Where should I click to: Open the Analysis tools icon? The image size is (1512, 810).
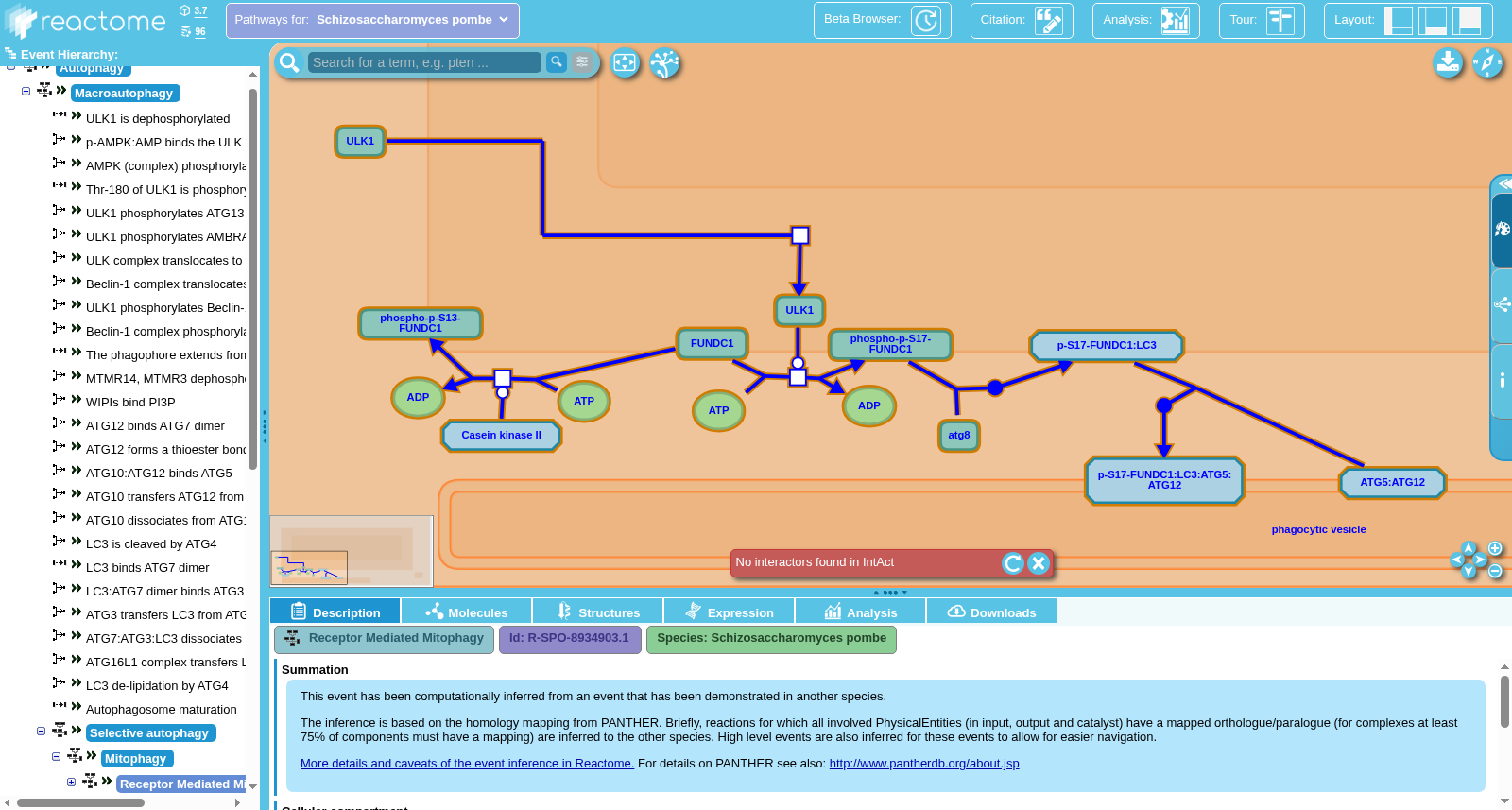[x=1176, y=20]
